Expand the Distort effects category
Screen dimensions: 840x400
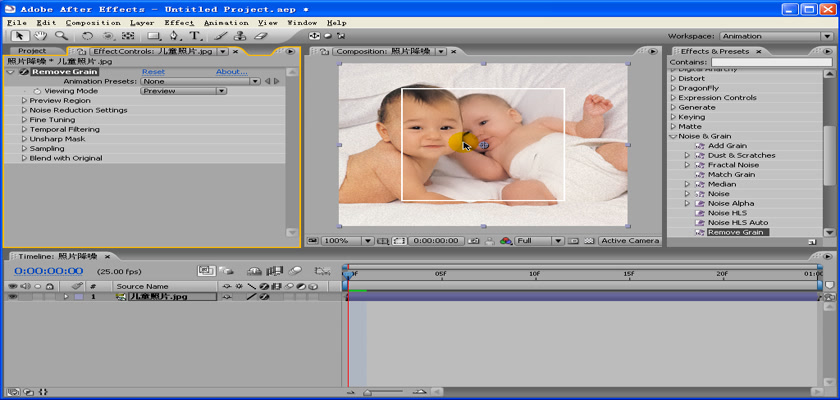(673, 79)
